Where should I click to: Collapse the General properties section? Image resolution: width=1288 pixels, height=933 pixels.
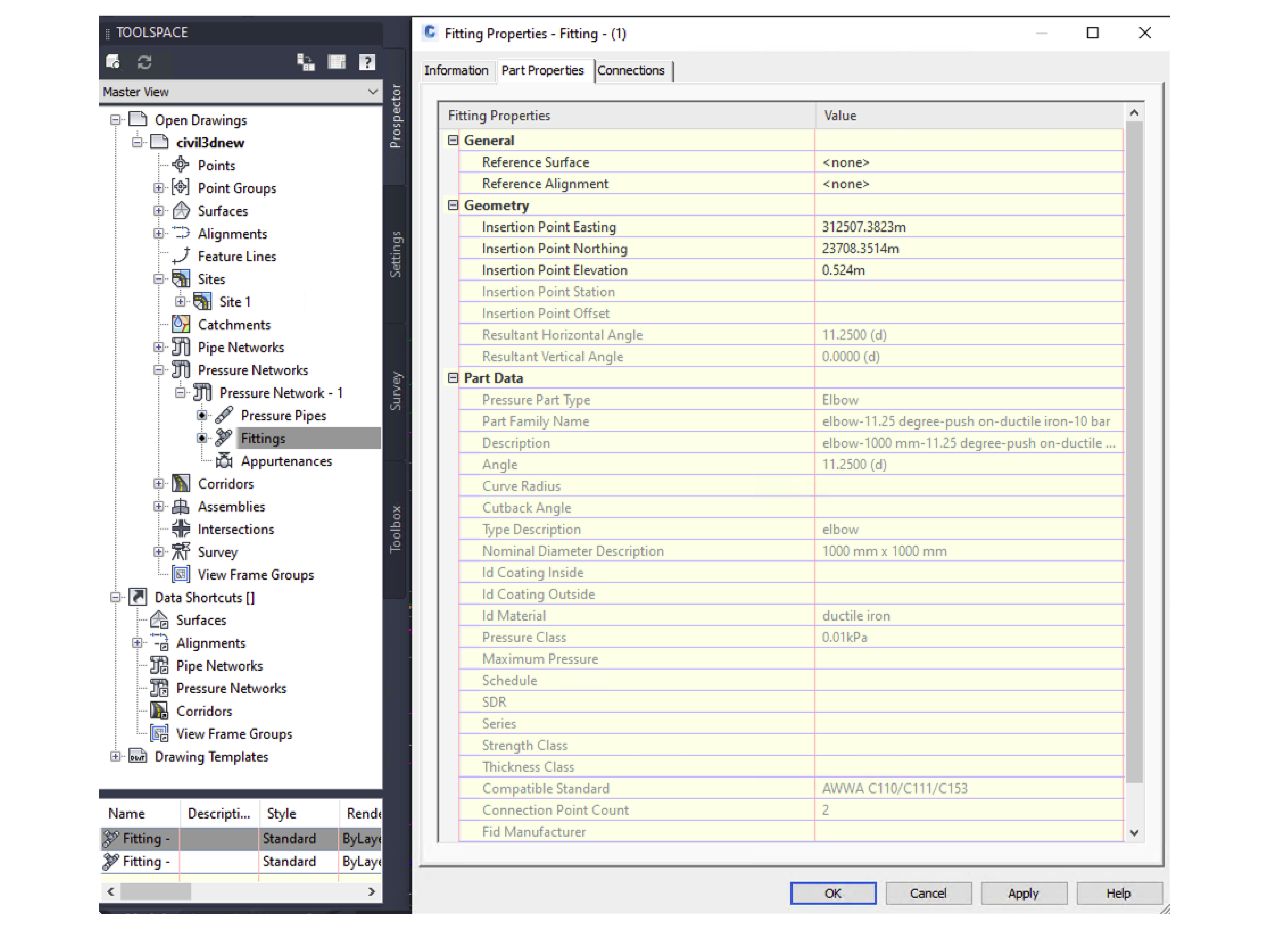pyautogui.click(x=453, y=140)
